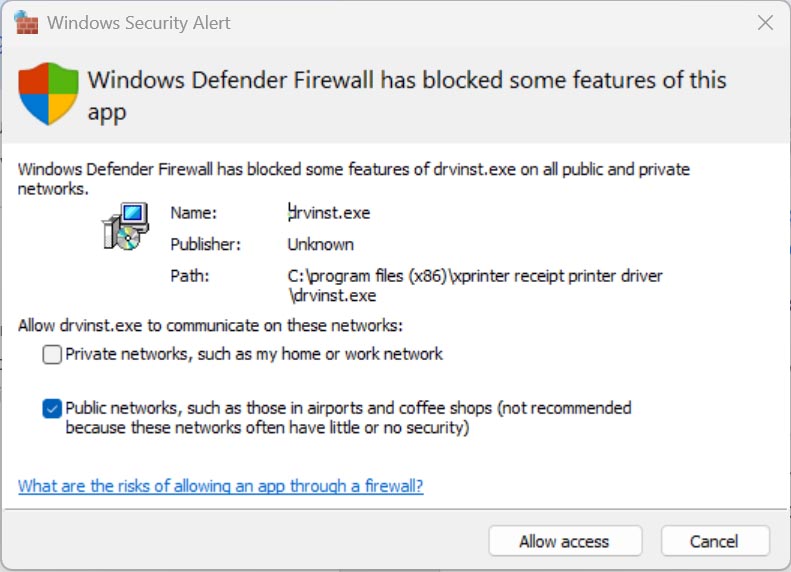Click the 'Allow drvinst.exe to communicate' instruction text
The image size is (791, 572).
click(210, 325)
